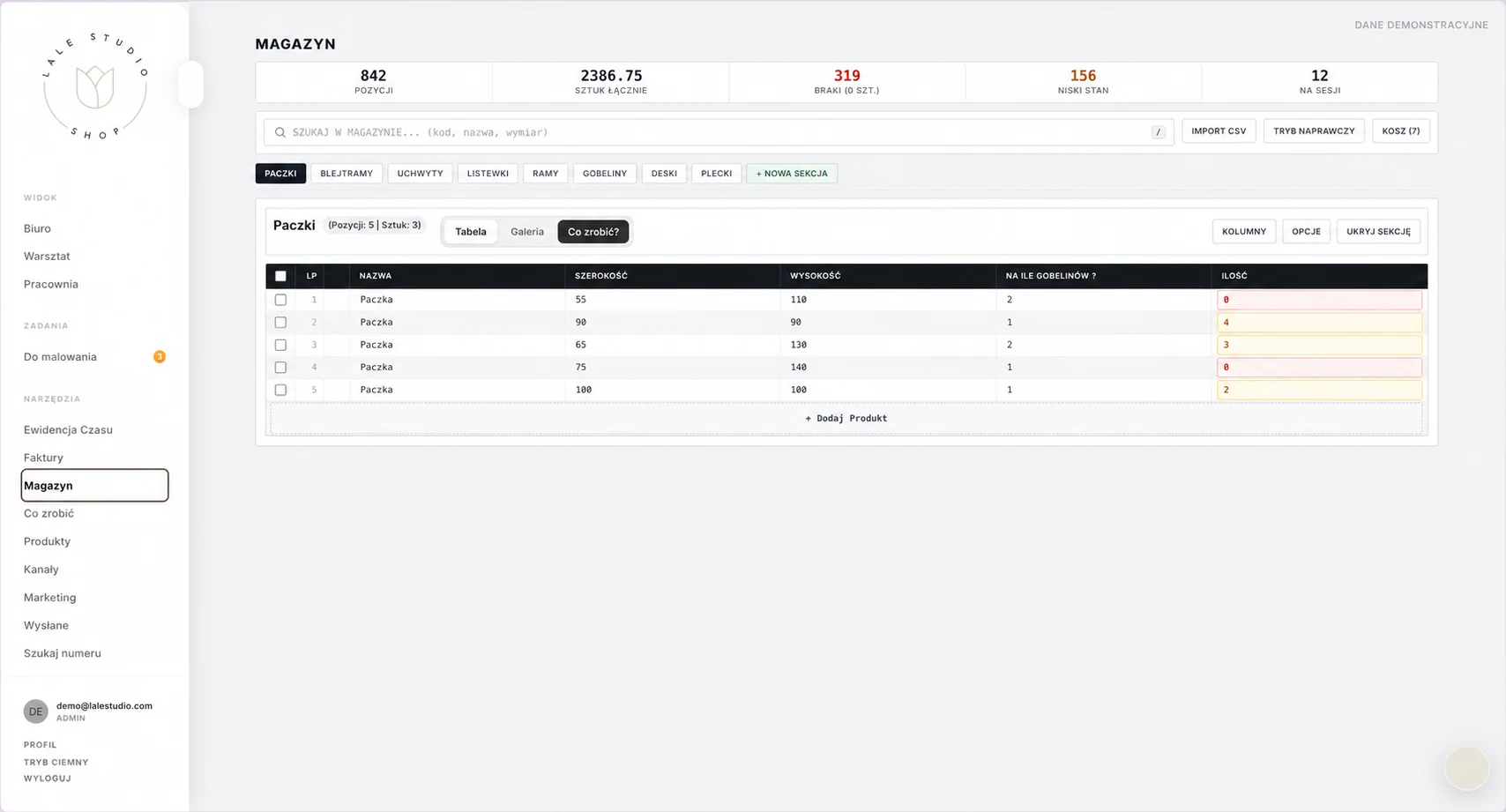Open the Kolumny column selector
The width and height of the screenshot is (1506, 812).
1243,232
